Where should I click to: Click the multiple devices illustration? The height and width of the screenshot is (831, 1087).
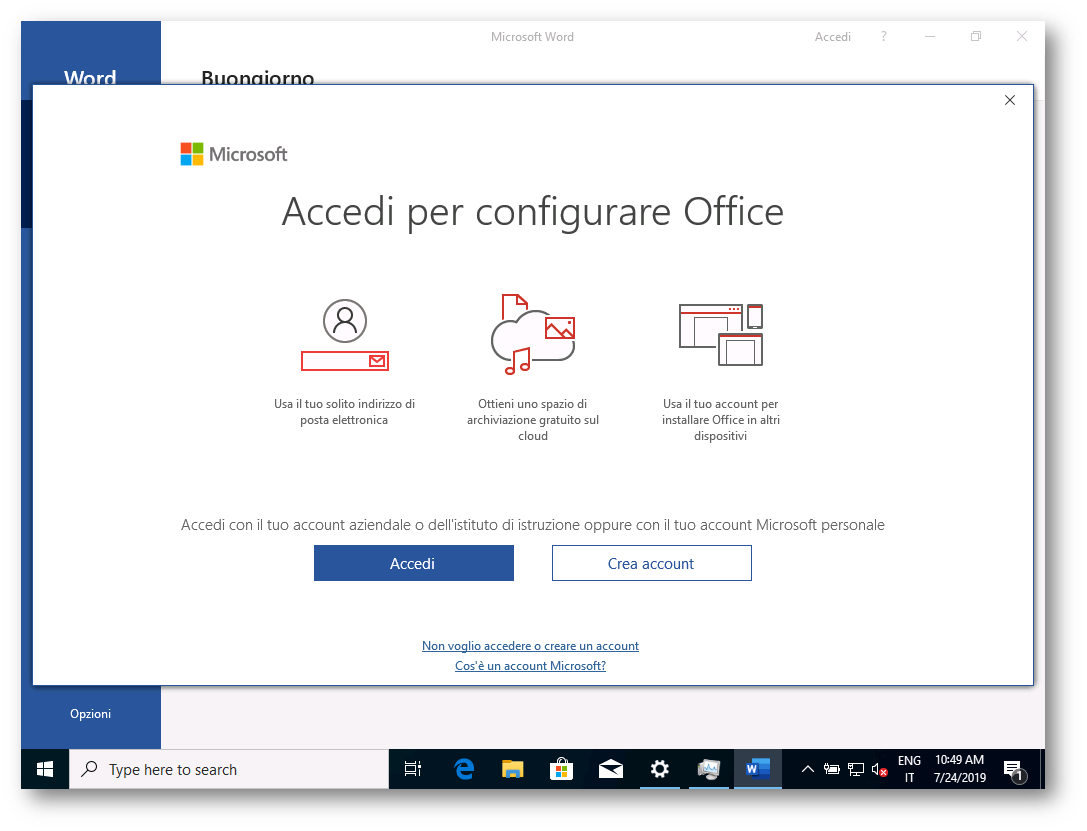coord(721,334)
